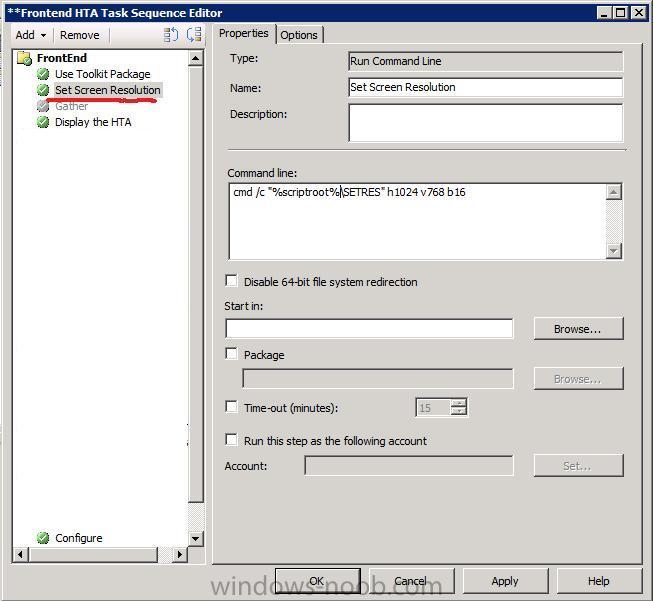The image size is (653, 601).
Task: Click the time-out minutes value field
Action: (x=433, y=408)
